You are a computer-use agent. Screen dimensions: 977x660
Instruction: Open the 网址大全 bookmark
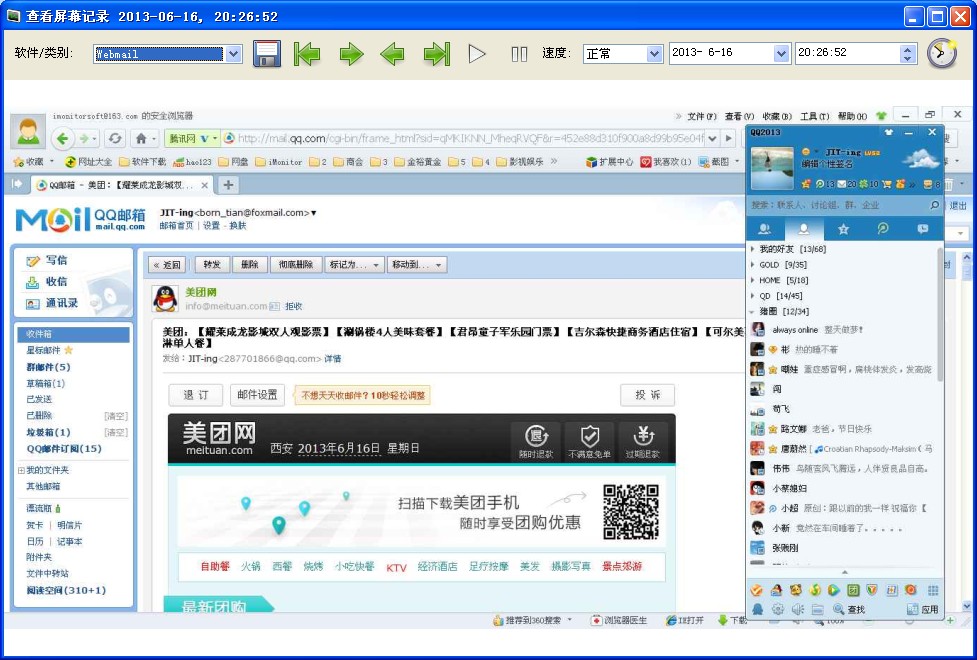click(x=88, y=162)
